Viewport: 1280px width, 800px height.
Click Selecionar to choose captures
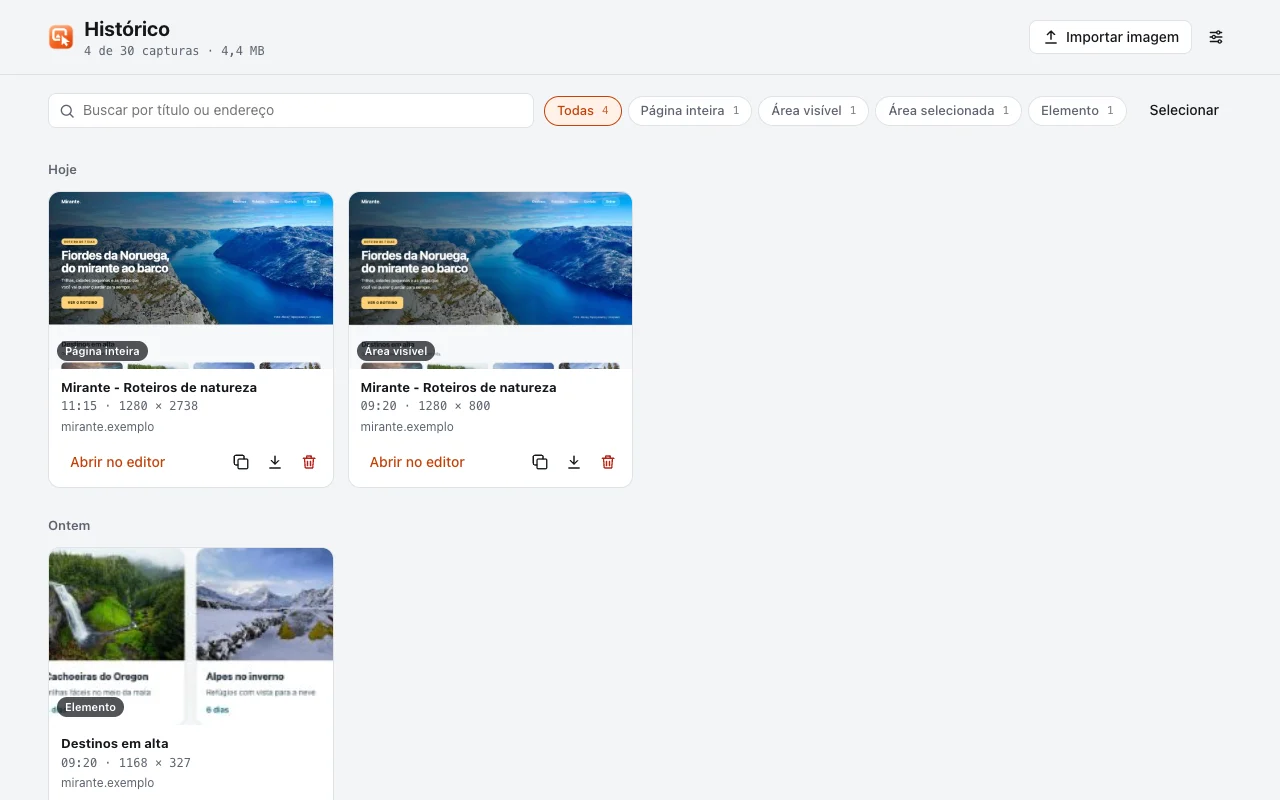[1184, 111]
